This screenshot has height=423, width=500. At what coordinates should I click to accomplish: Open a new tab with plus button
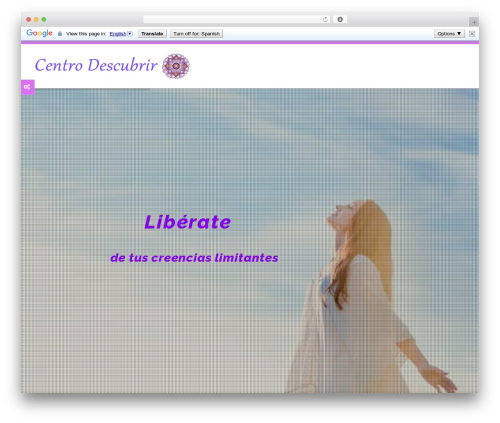tap(474, 22)
